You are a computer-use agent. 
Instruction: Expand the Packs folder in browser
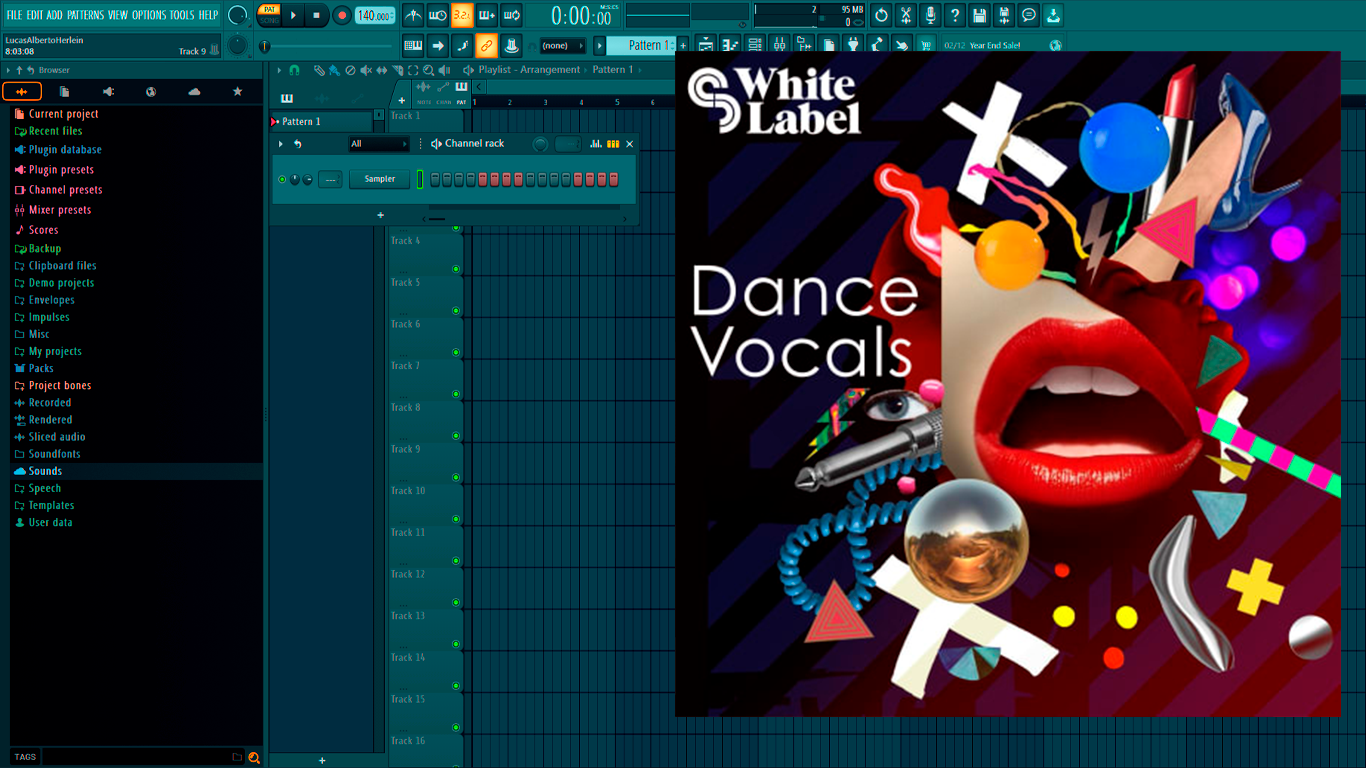[40, 368]
